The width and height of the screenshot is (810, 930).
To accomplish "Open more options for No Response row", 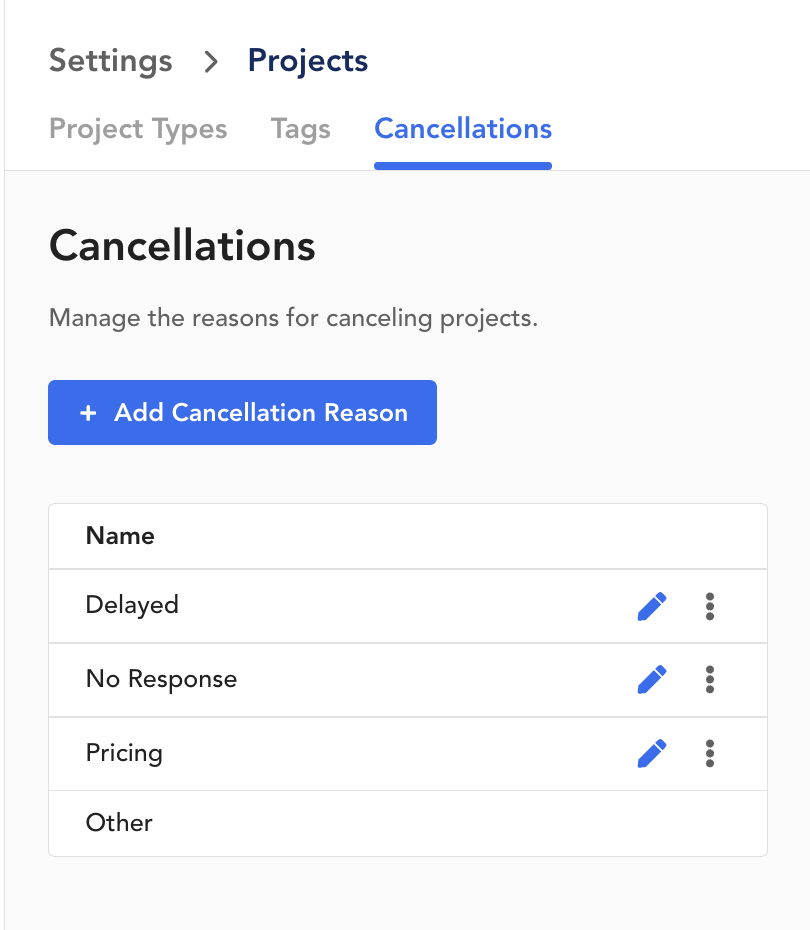I will pyautogui.click(x=710, y=680).
